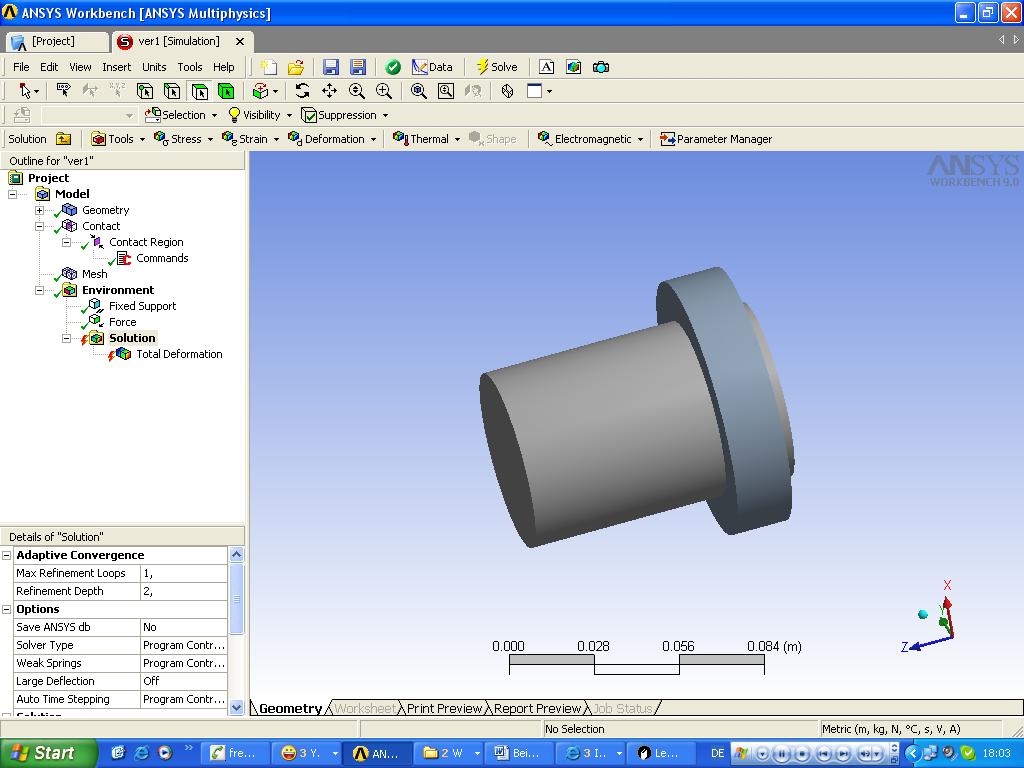
Task: Open the Parameter Manager
Action: point(716,138)
